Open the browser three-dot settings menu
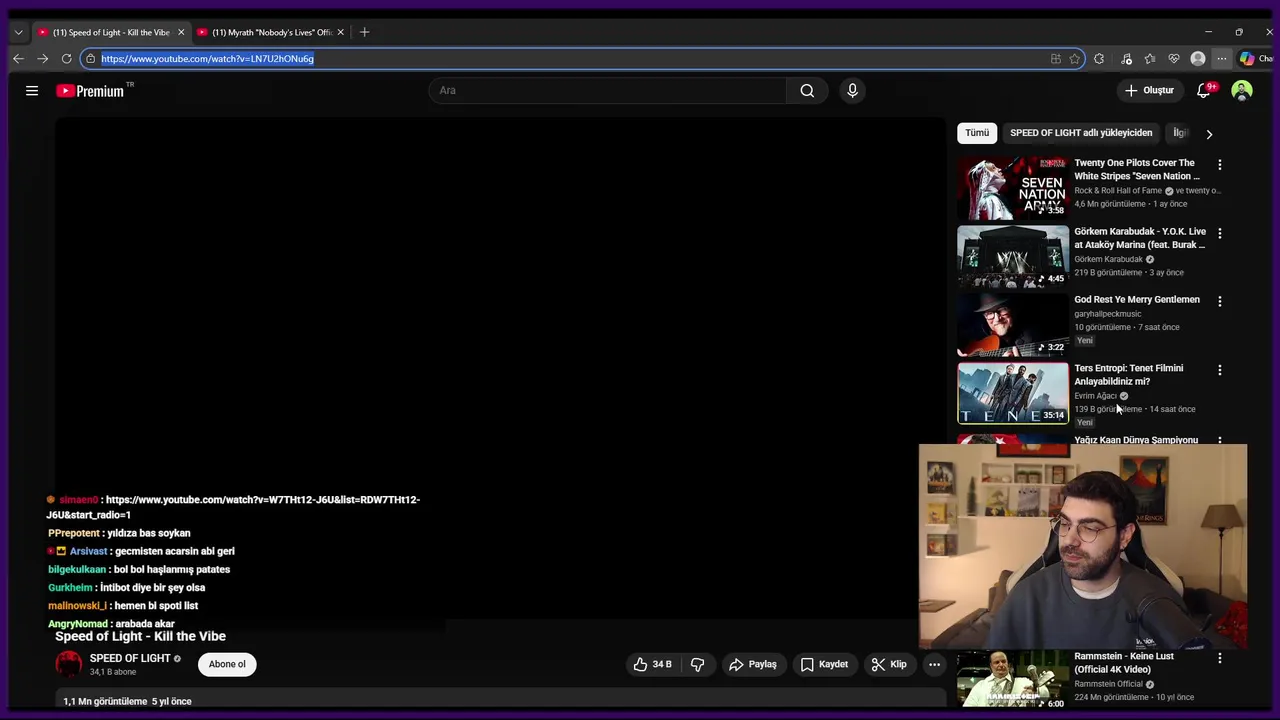1280x720 pixels. click(x=1221, y=59)
